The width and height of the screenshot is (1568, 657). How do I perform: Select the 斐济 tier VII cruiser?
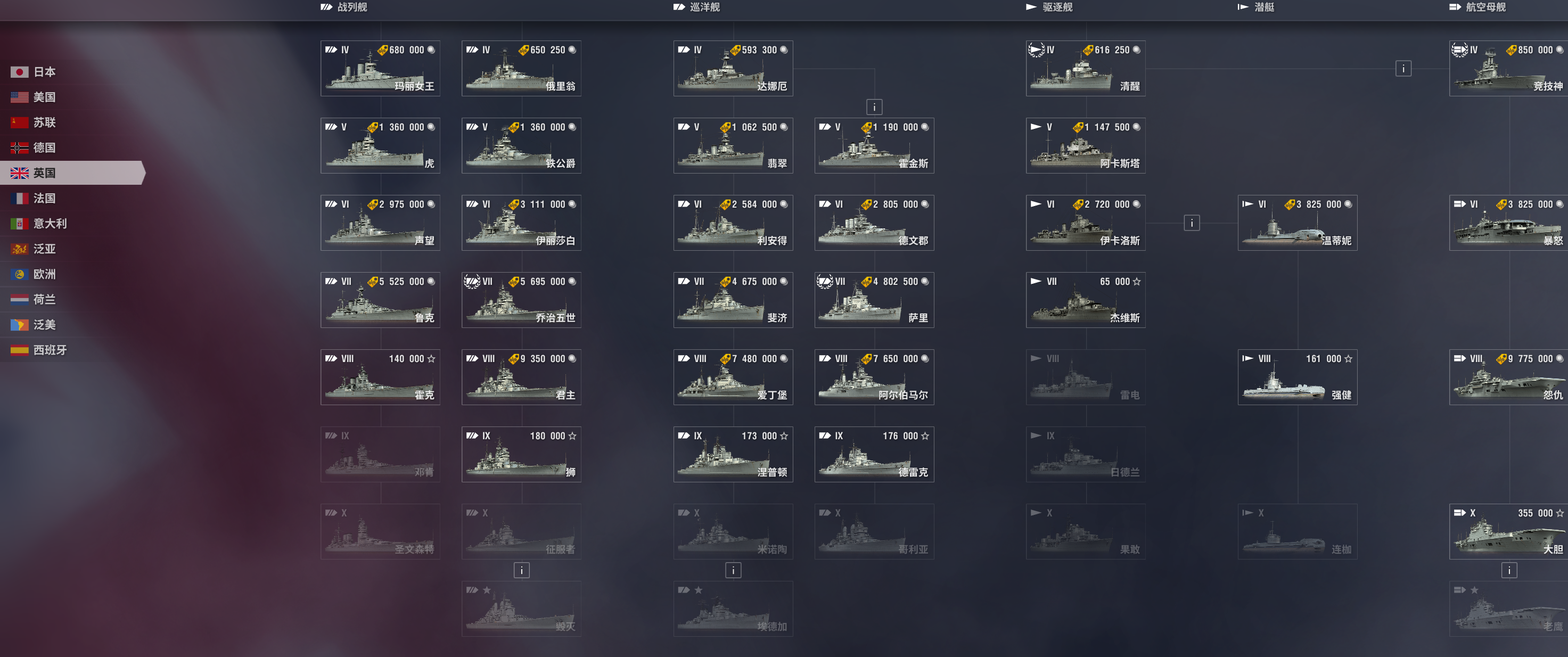pyautogui.click(x=734, y=300)
